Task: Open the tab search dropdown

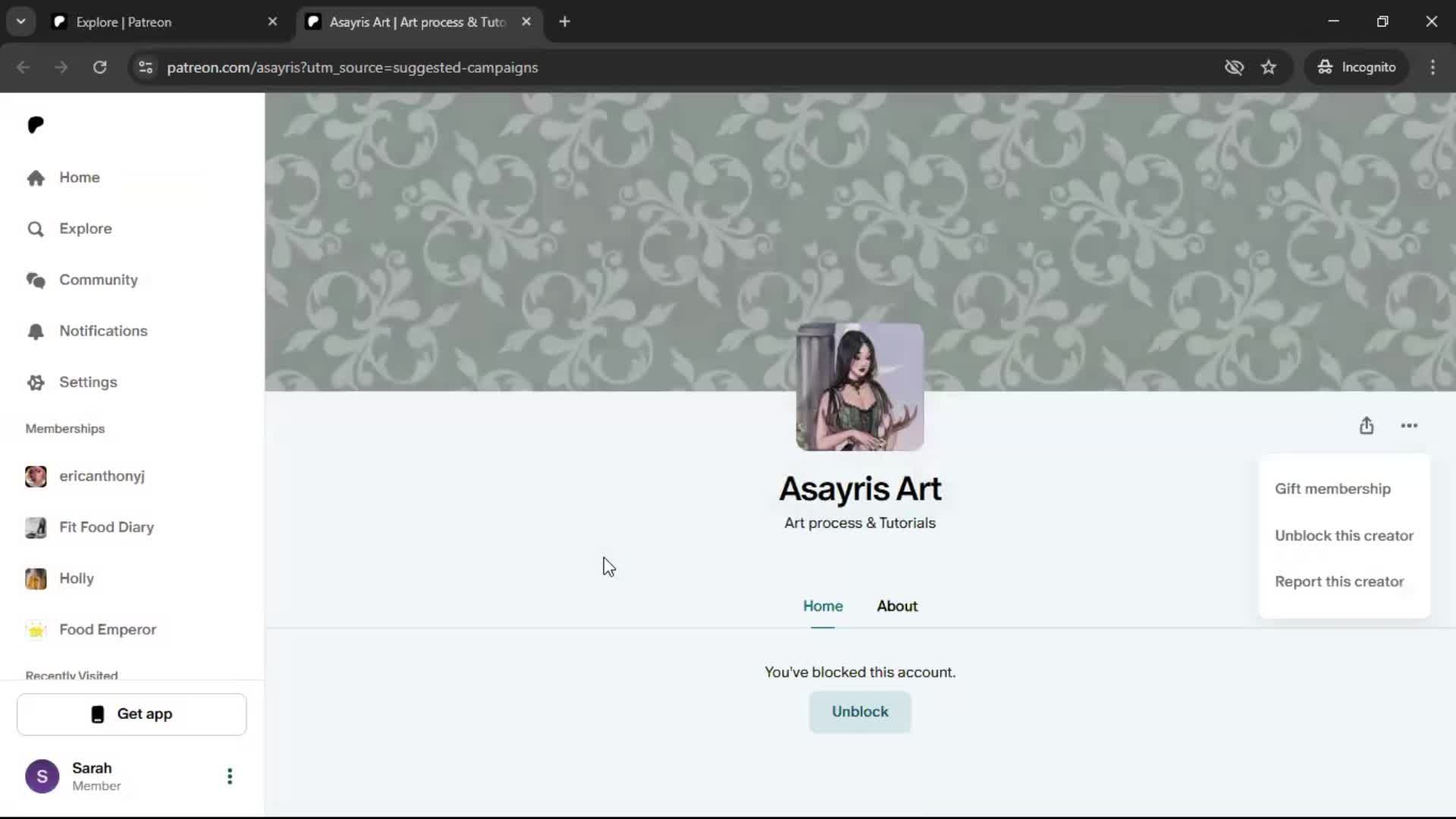Action: click(x=21, y=22)
